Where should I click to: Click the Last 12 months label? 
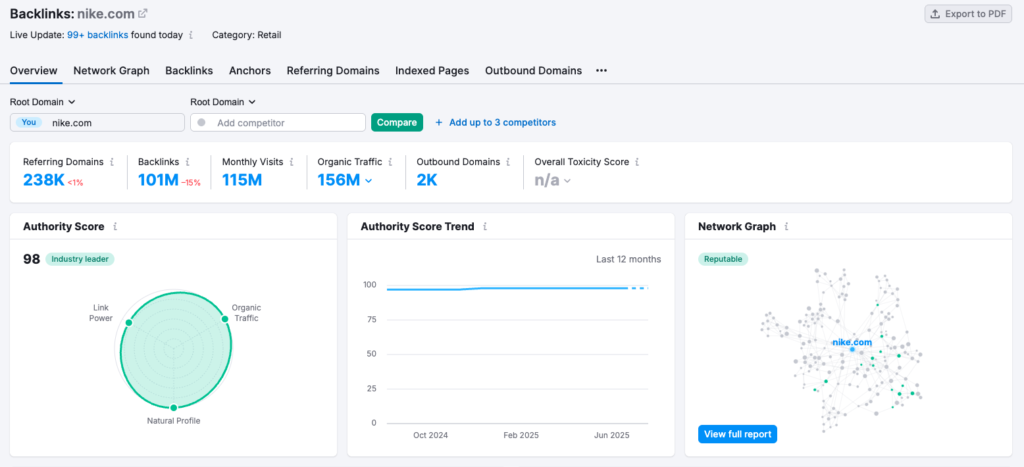pyautogui.click(x=628, y=259)
